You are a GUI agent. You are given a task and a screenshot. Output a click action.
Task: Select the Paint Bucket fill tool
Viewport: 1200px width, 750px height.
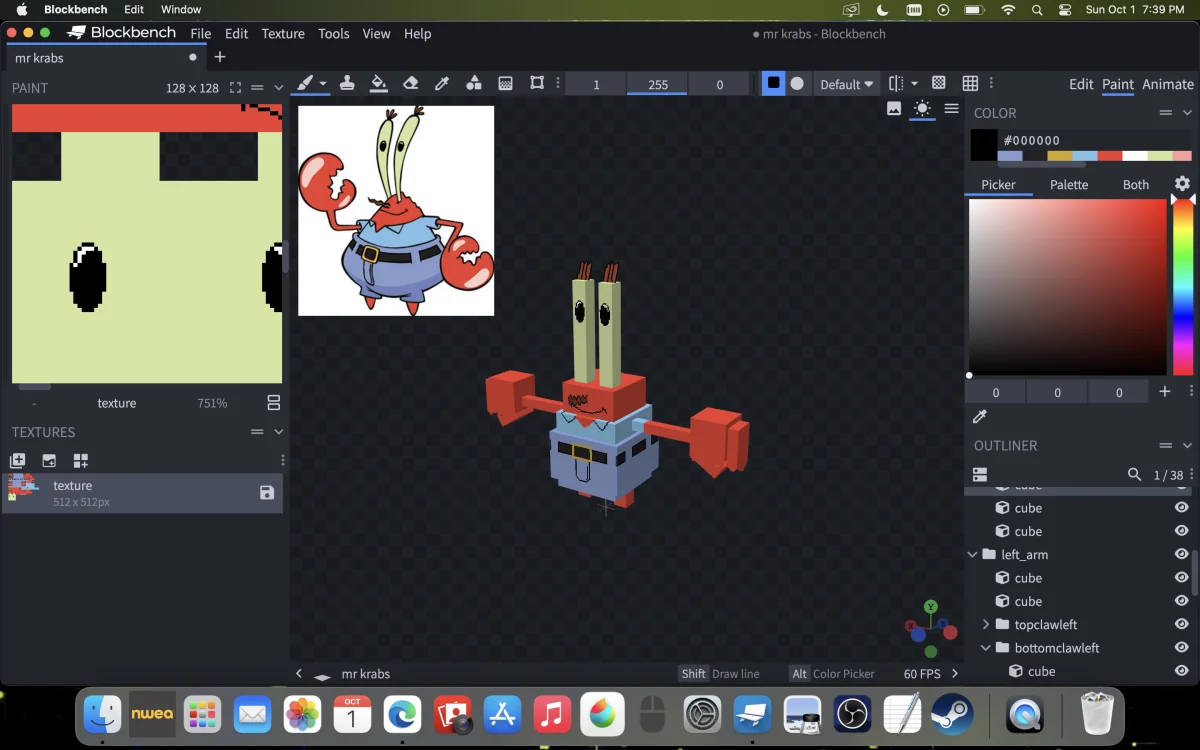tap(378, 83)
